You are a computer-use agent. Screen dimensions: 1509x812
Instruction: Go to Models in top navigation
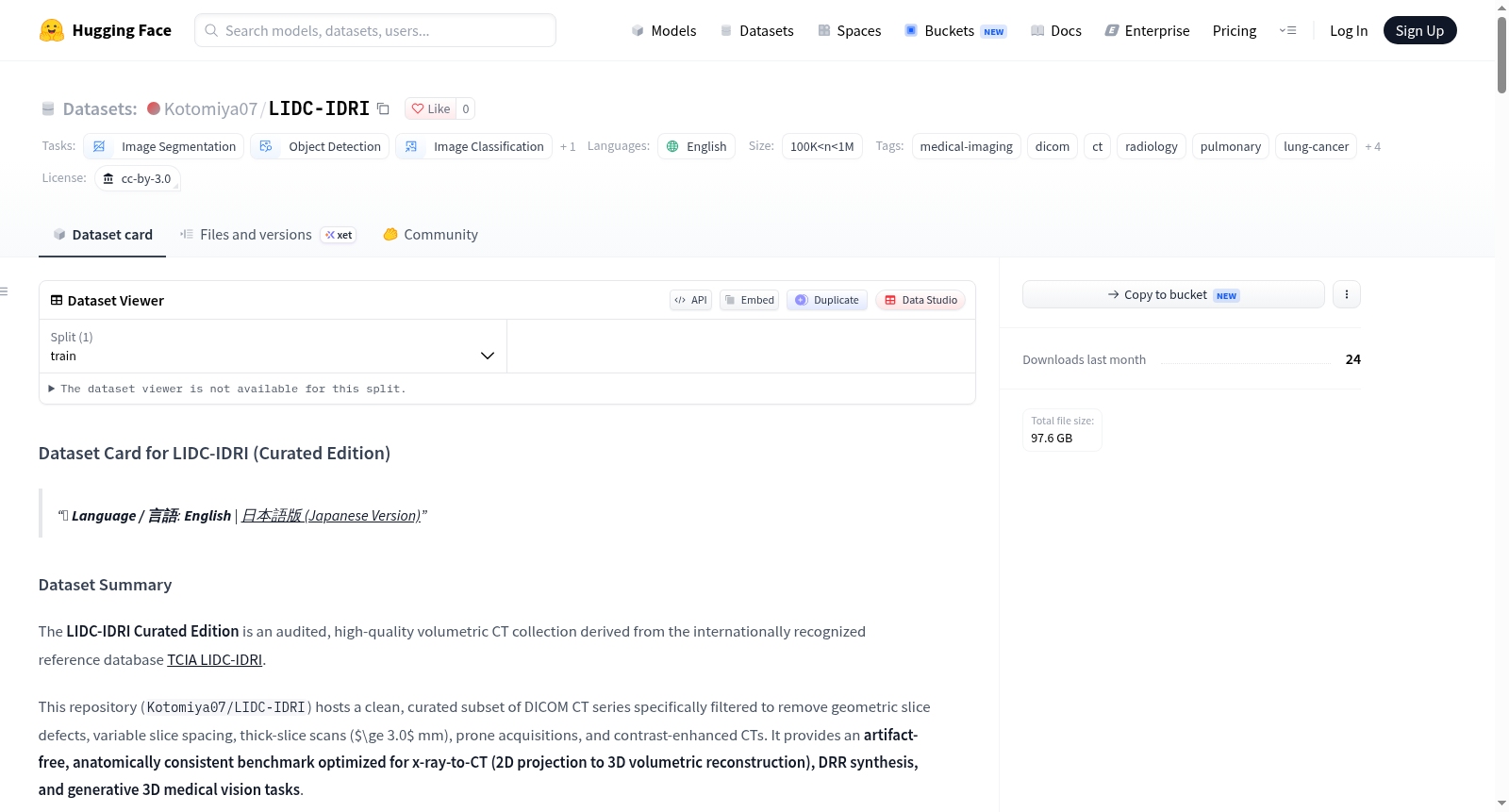tap(664, 30)
